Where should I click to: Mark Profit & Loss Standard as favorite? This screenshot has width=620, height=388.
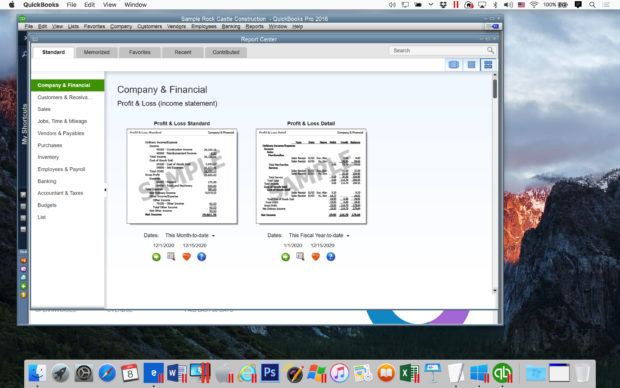(x=186, y=257)
